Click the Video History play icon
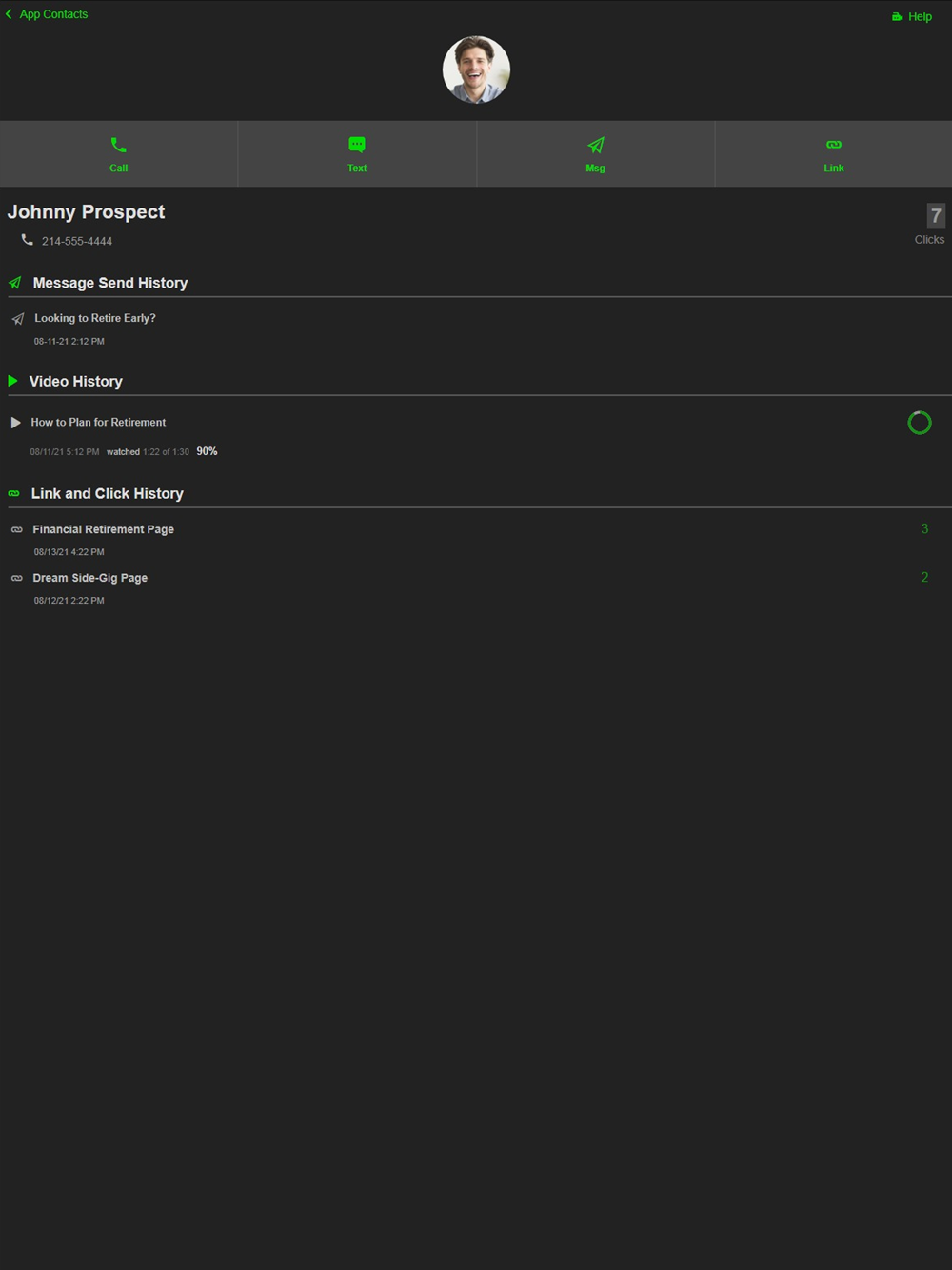Viewport: 952px width, 1270px height. point(13,381)
